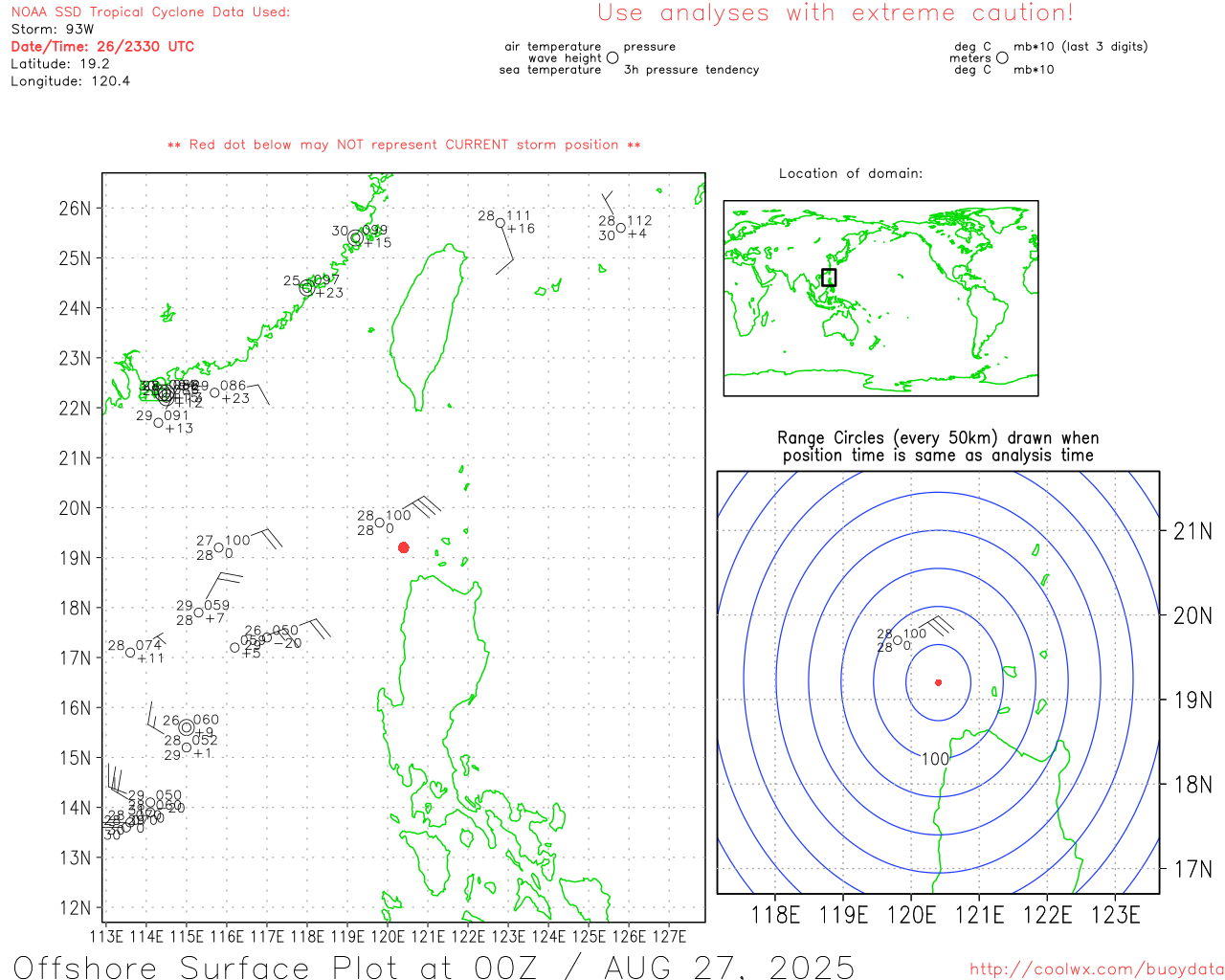Click the red storm position dot on main map
This screenshot has width=1225, height=980.
(x=404, y=547)
